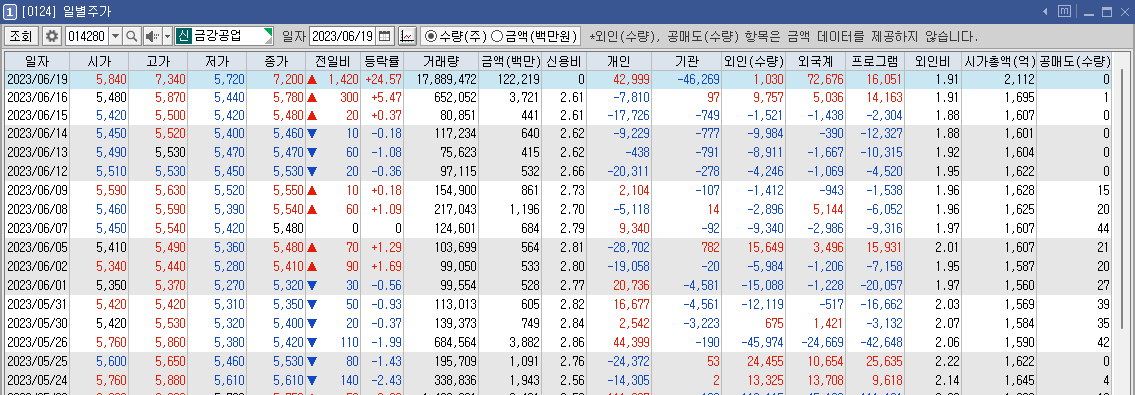
Task: Select the 2023/06/09 date cell
Action: click(37, 190)
